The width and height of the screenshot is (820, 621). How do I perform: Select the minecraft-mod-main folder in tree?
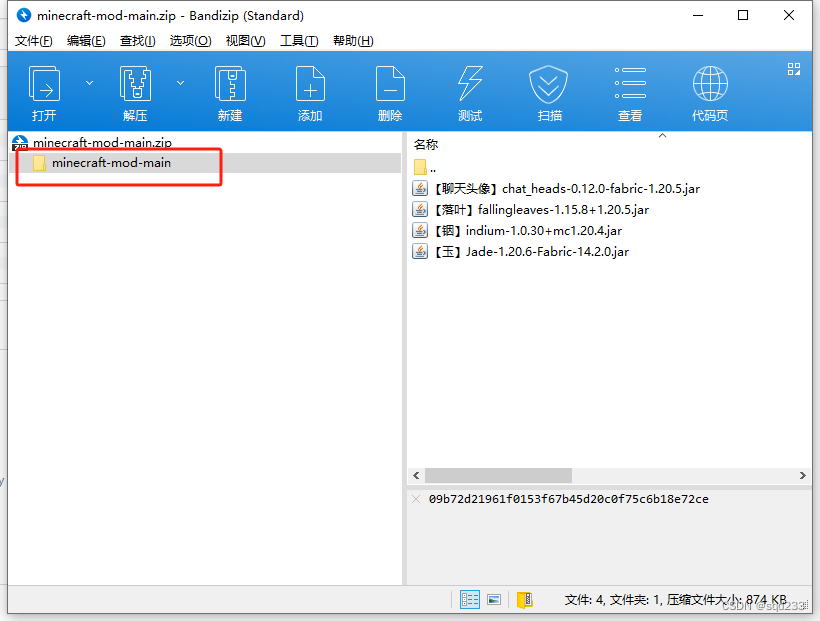[x=111, y=163]
